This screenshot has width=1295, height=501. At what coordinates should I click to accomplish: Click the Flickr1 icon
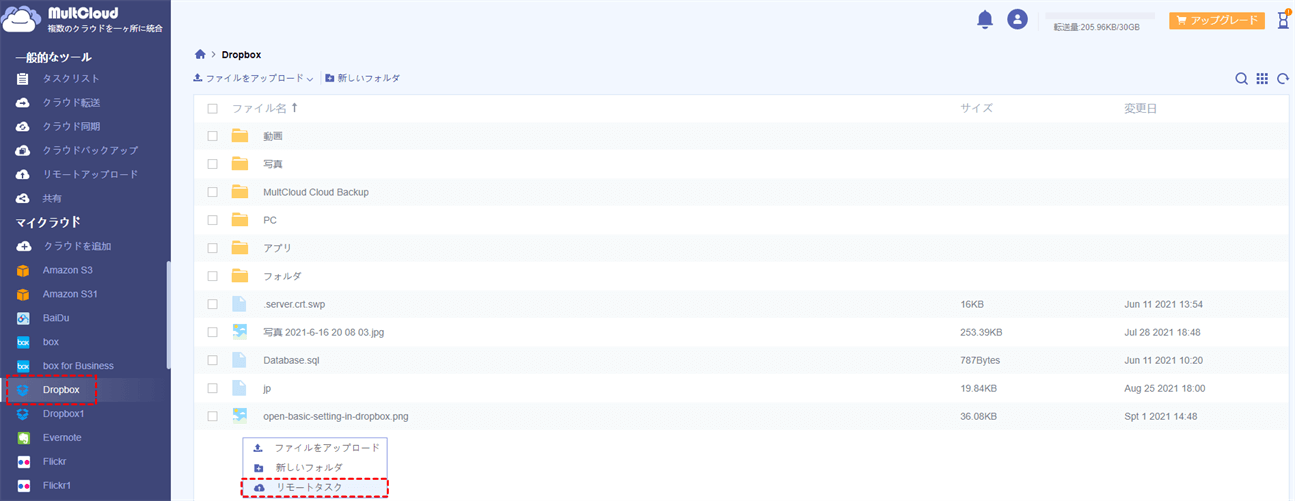[23, 485]
